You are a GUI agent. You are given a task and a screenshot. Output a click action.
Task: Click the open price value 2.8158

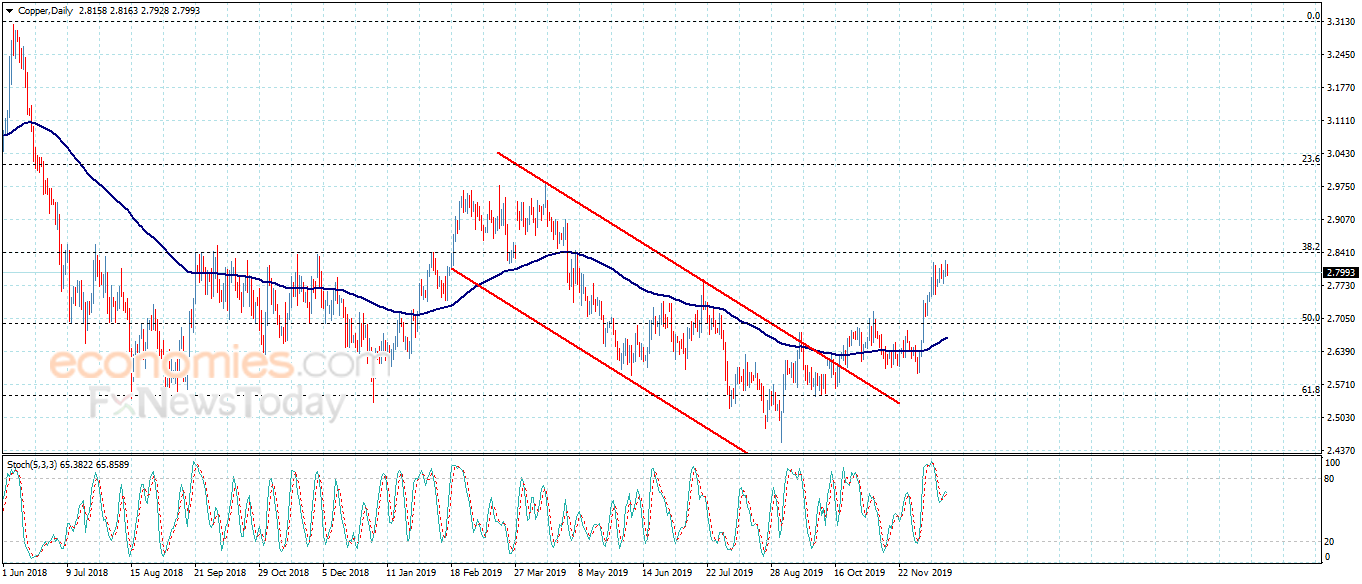[91, 9]
